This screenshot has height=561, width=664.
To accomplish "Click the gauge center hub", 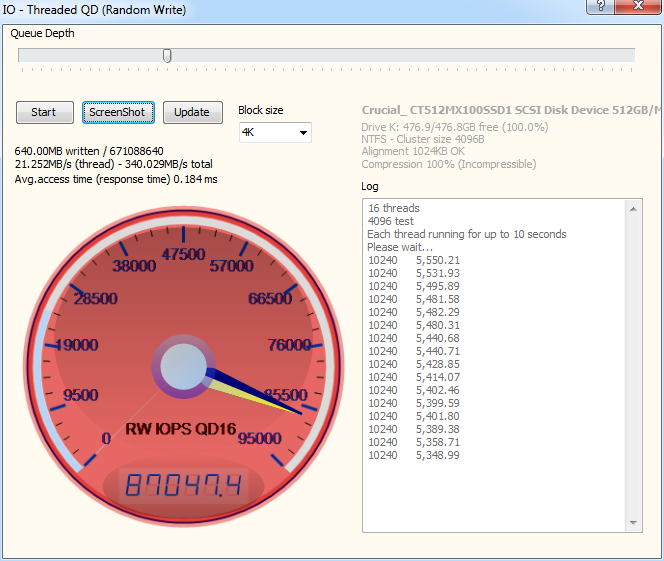I will [181, 368].
